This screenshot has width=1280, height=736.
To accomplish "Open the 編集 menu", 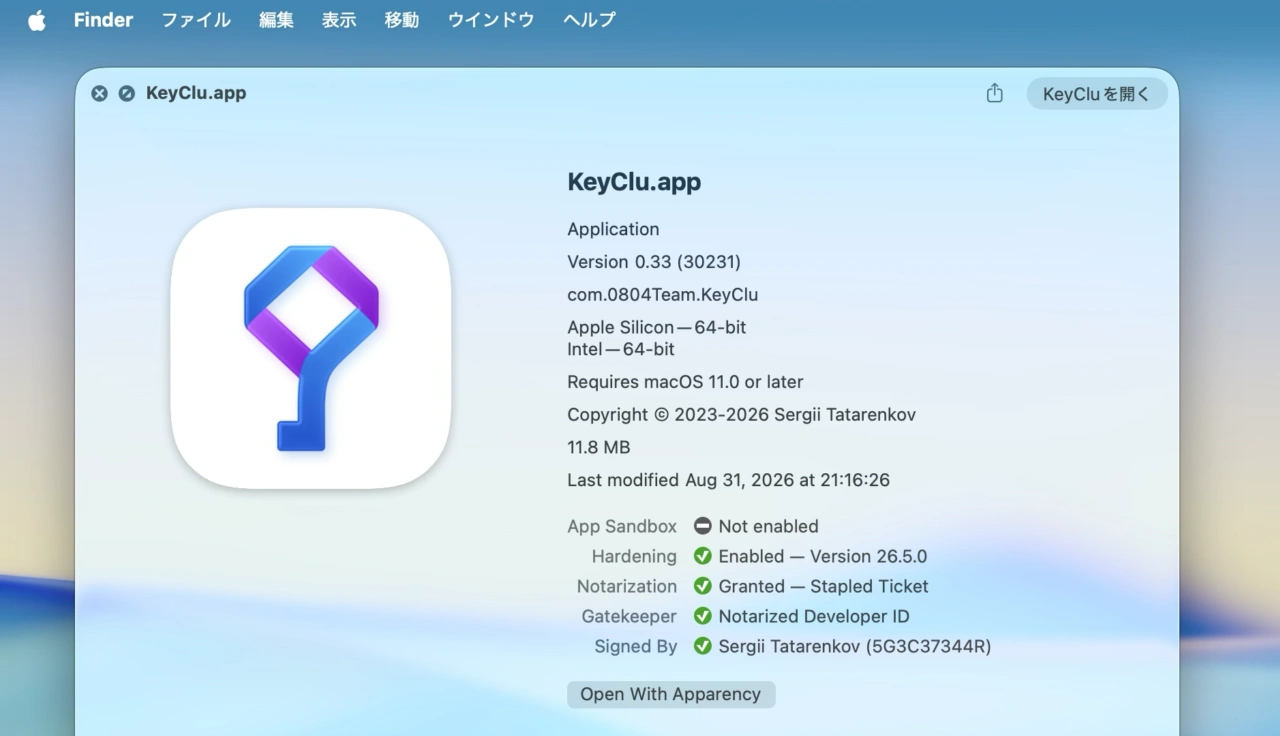I will pyautogui.click(x=276, y=20).
